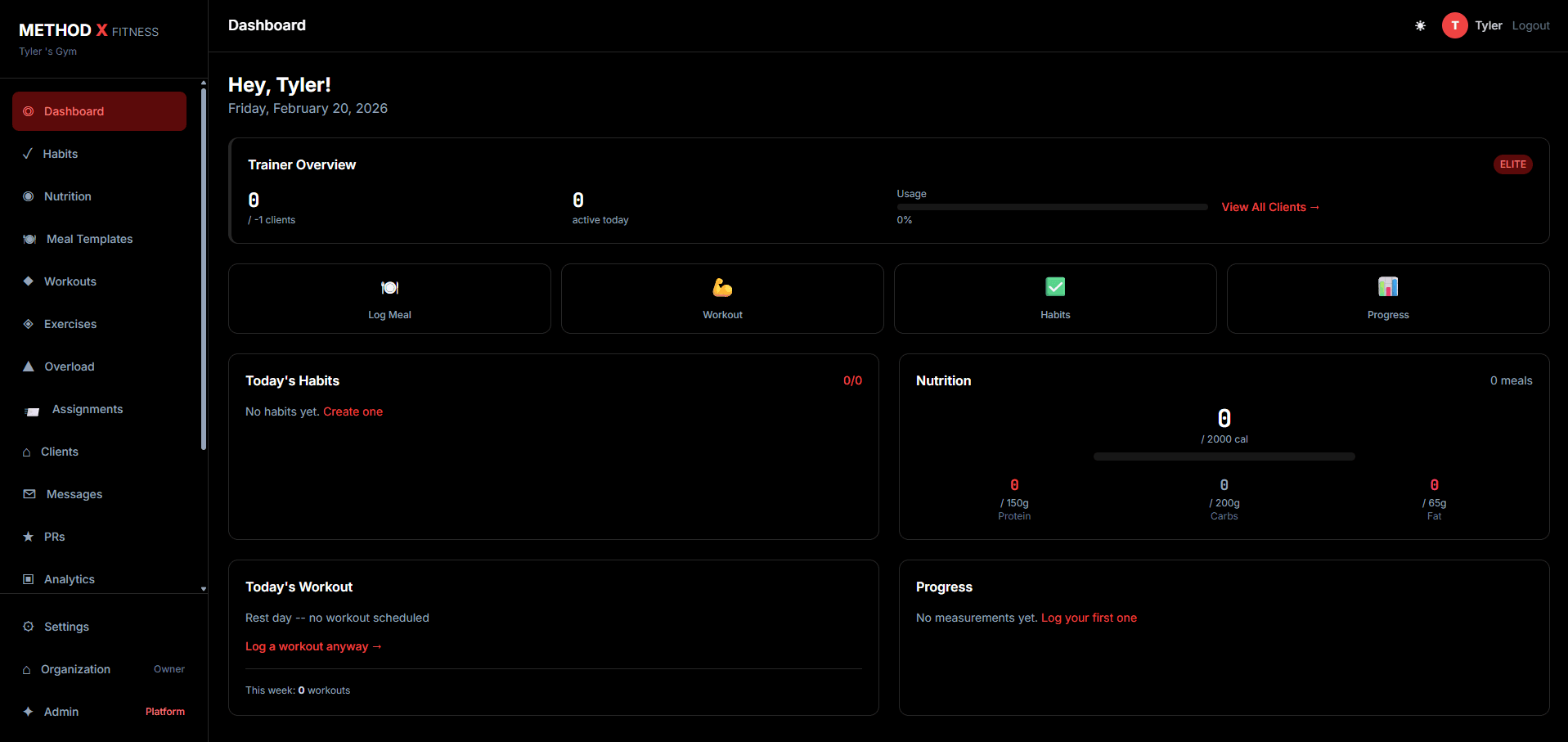The height and width of the screenshot is (742, 1568).
Task: Switch to the Dashboard menu item
Action: point(74,111)
